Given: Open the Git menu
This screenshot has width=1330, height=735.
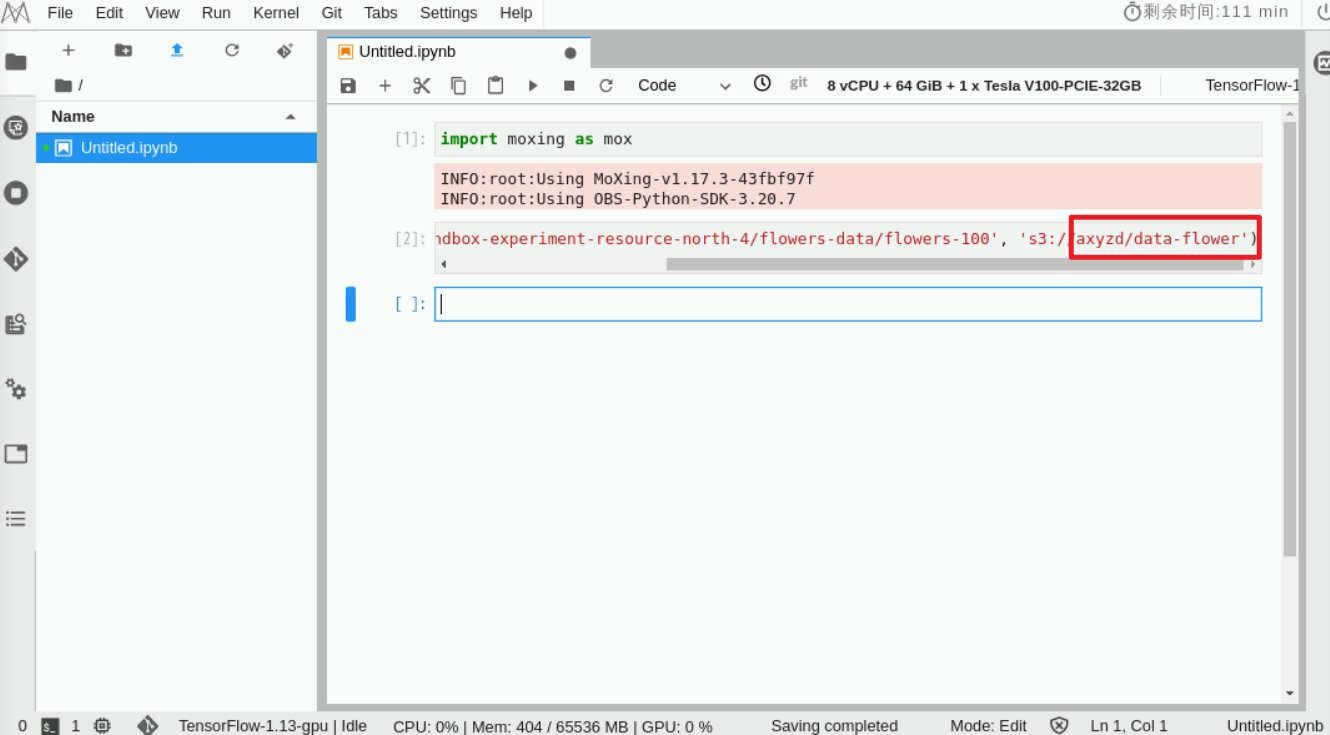Looking at the screenshot, I should 332,13.
